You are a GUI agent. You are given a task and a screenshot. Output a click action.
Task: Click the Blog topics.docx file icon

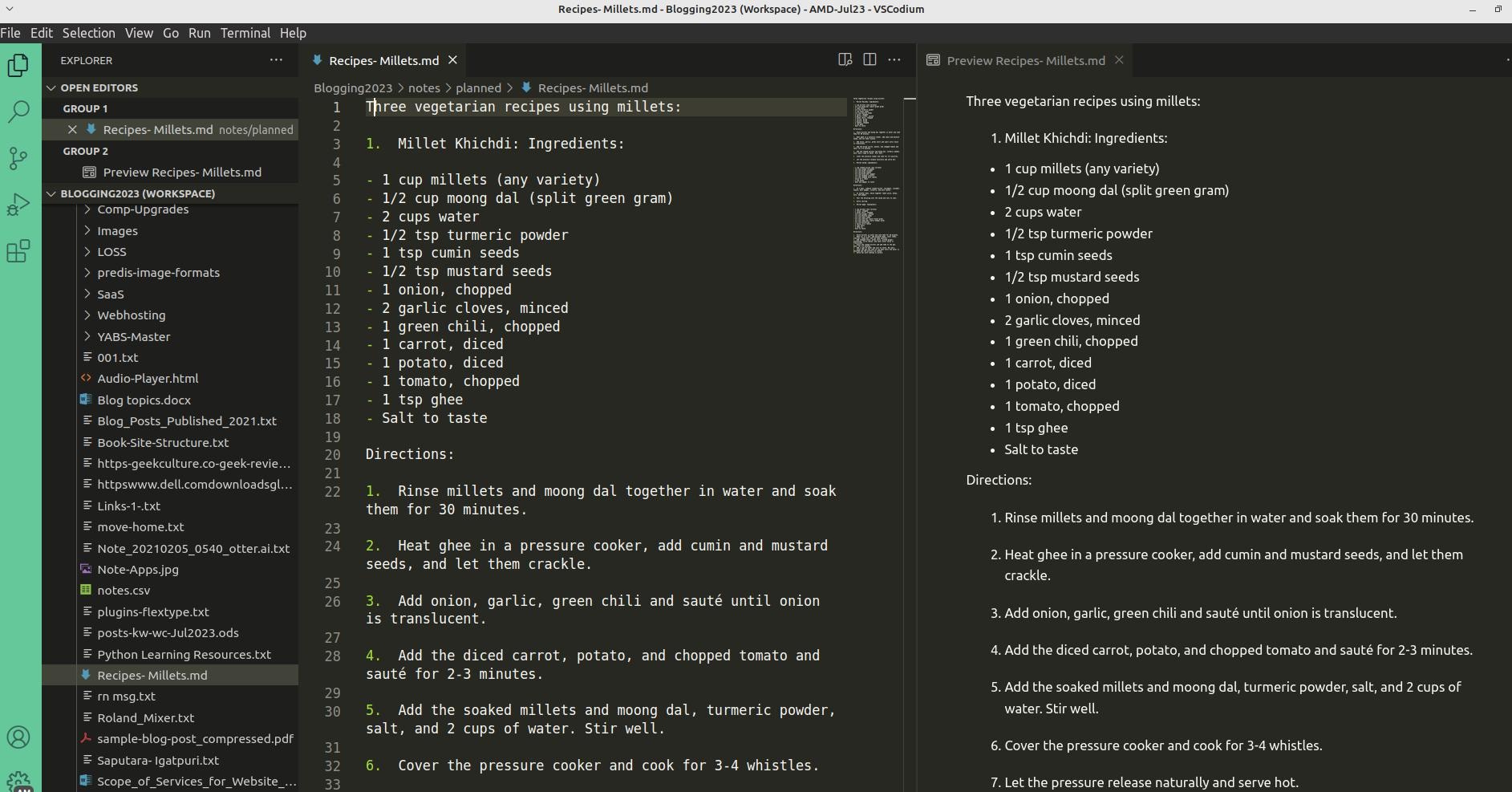point(86,400)
